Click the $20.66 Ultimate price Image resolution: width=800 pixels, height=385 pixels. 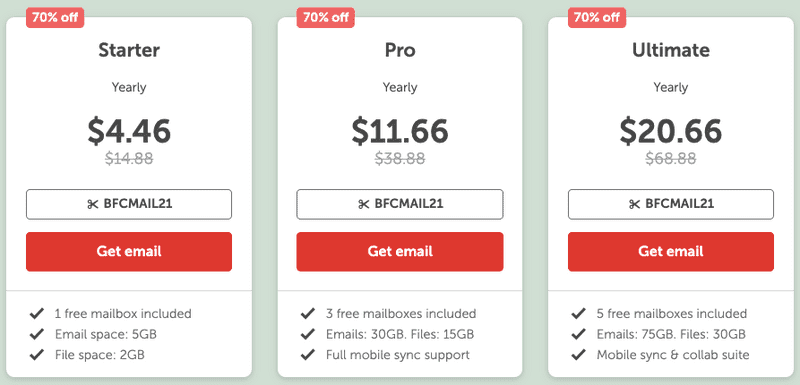671,131
